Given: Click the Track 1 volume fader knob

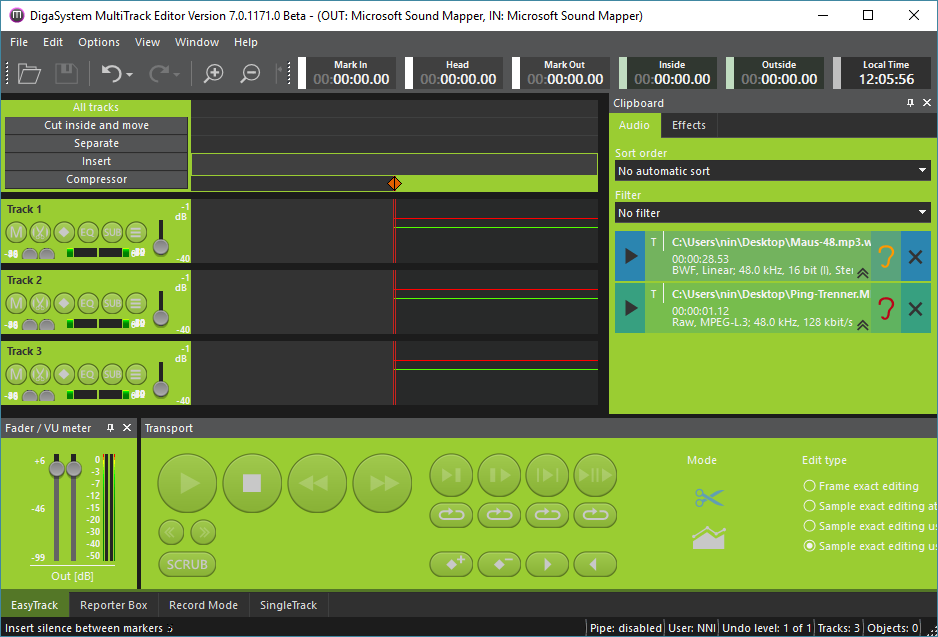Looking at the screenshot, I should (160, 247).
